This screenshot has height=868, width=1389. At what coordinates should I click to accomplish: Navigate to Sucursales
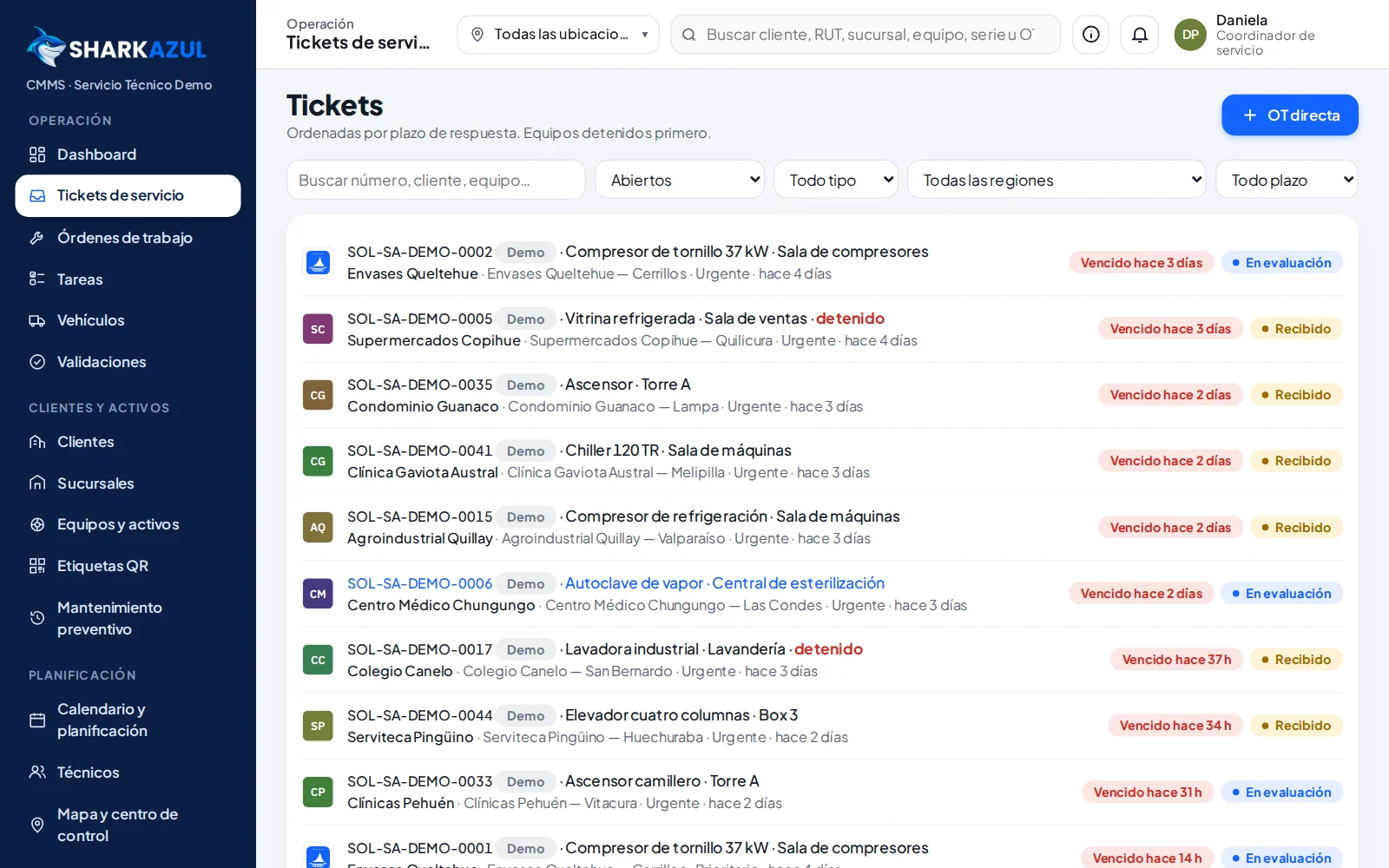point(128,483)
